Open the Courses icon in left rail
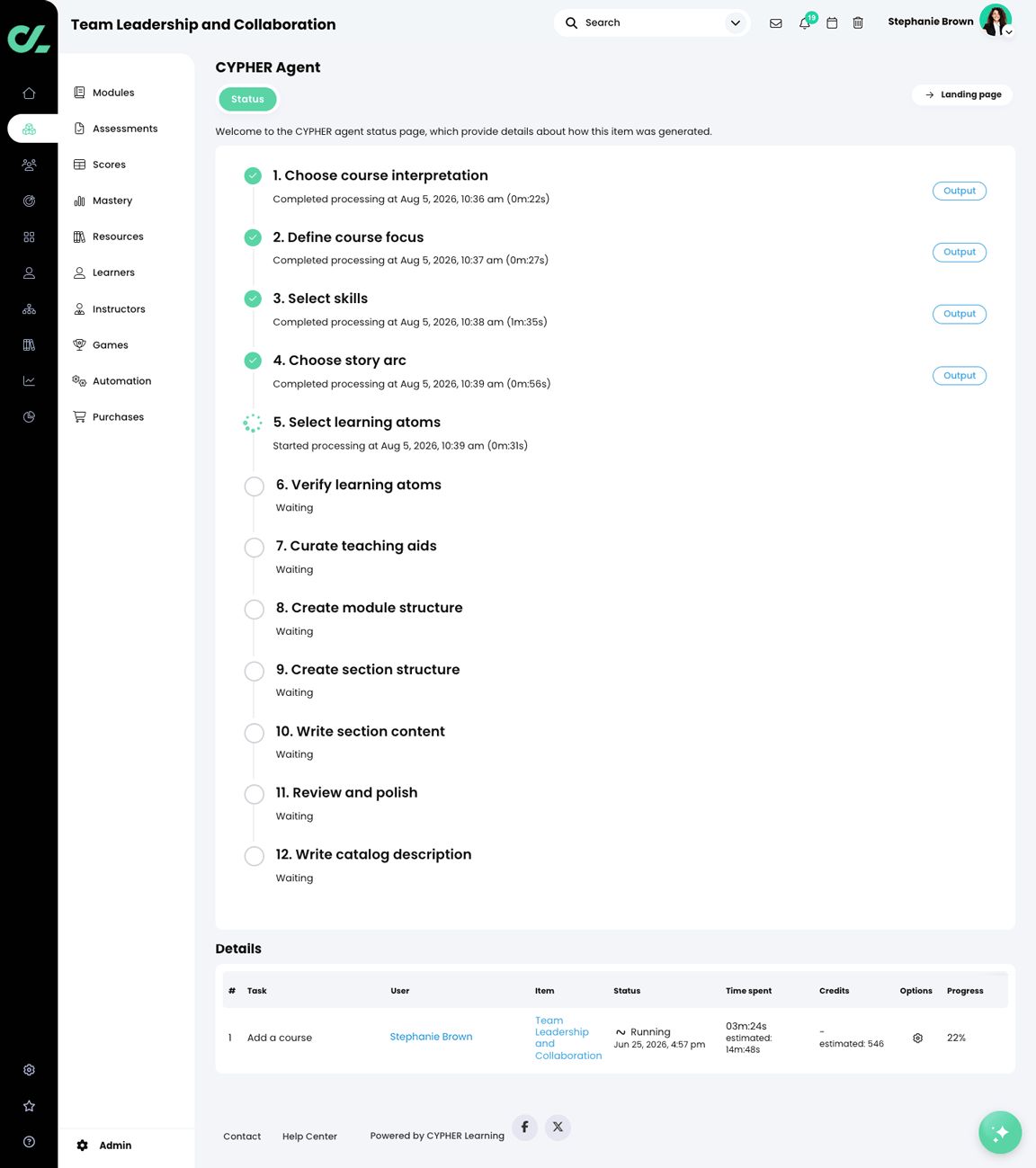1036x1168 pixels. pyautogui.click(x=29, y=129)
